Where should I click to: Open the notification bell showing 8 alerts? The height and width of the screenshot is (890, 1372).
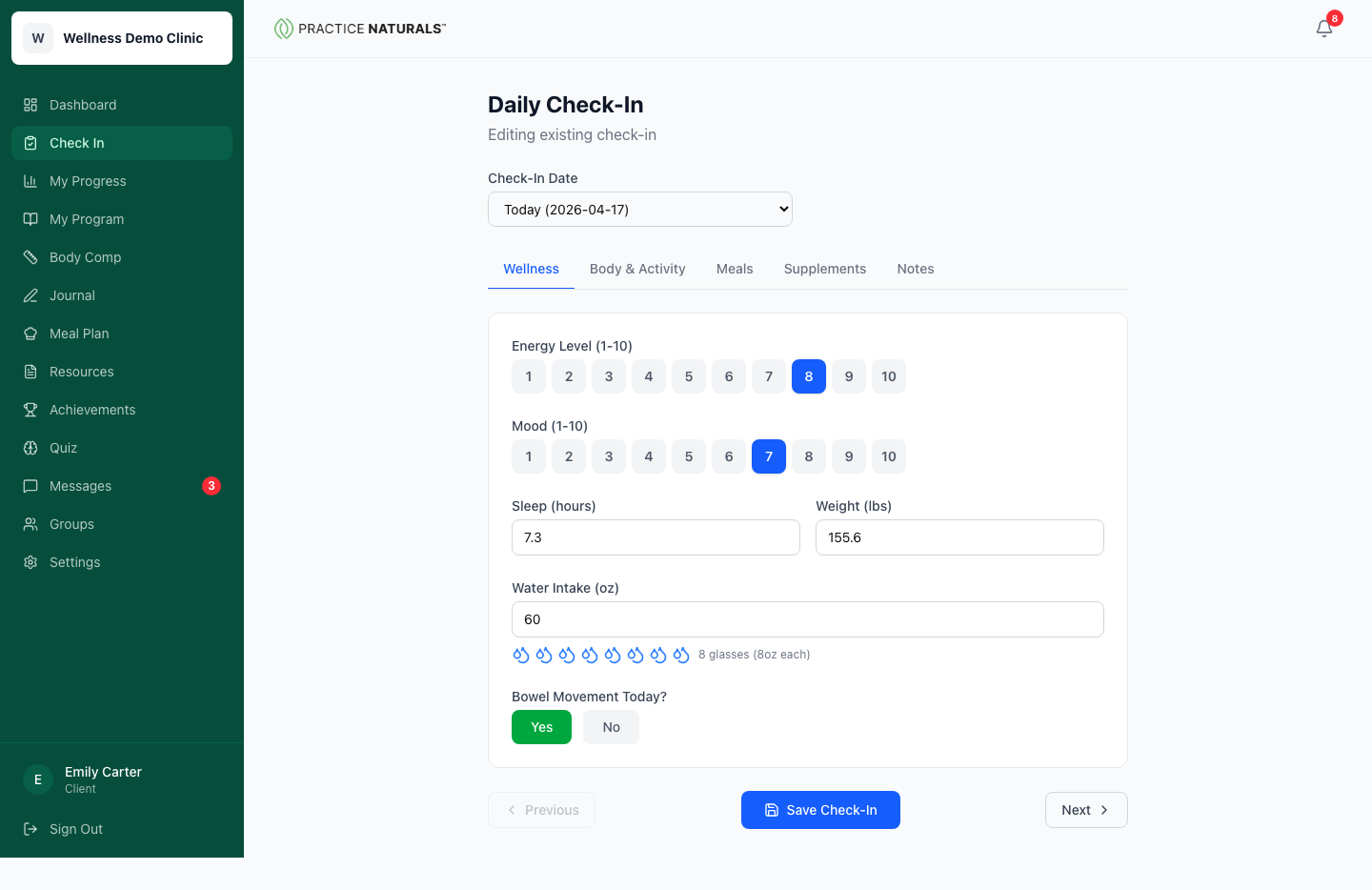(x=1323, y=29)
